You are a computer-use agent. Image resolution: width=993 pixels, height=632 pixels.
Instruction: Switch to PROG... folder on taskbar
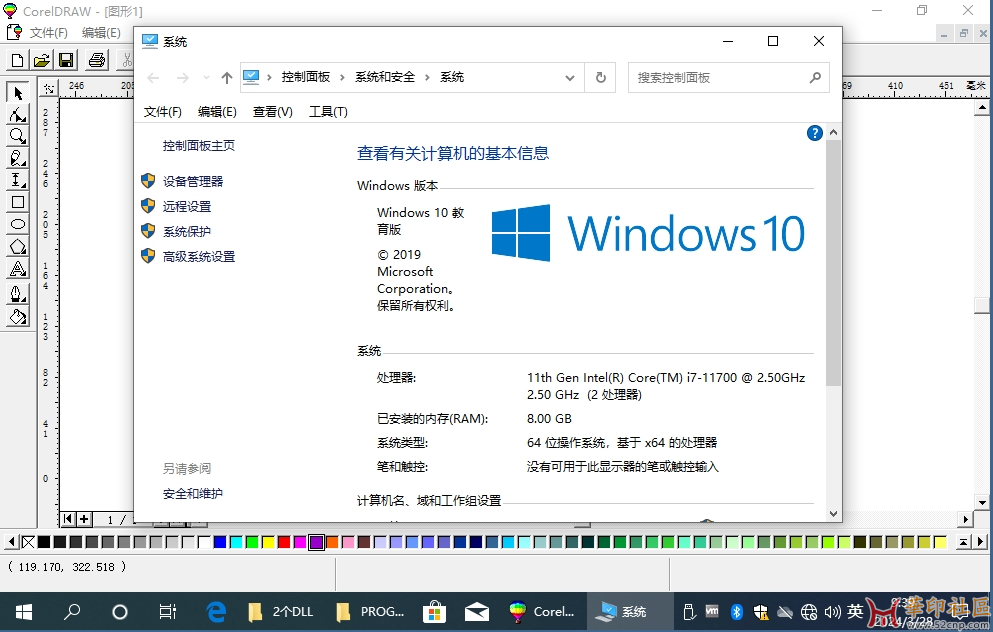pos(370,612)
